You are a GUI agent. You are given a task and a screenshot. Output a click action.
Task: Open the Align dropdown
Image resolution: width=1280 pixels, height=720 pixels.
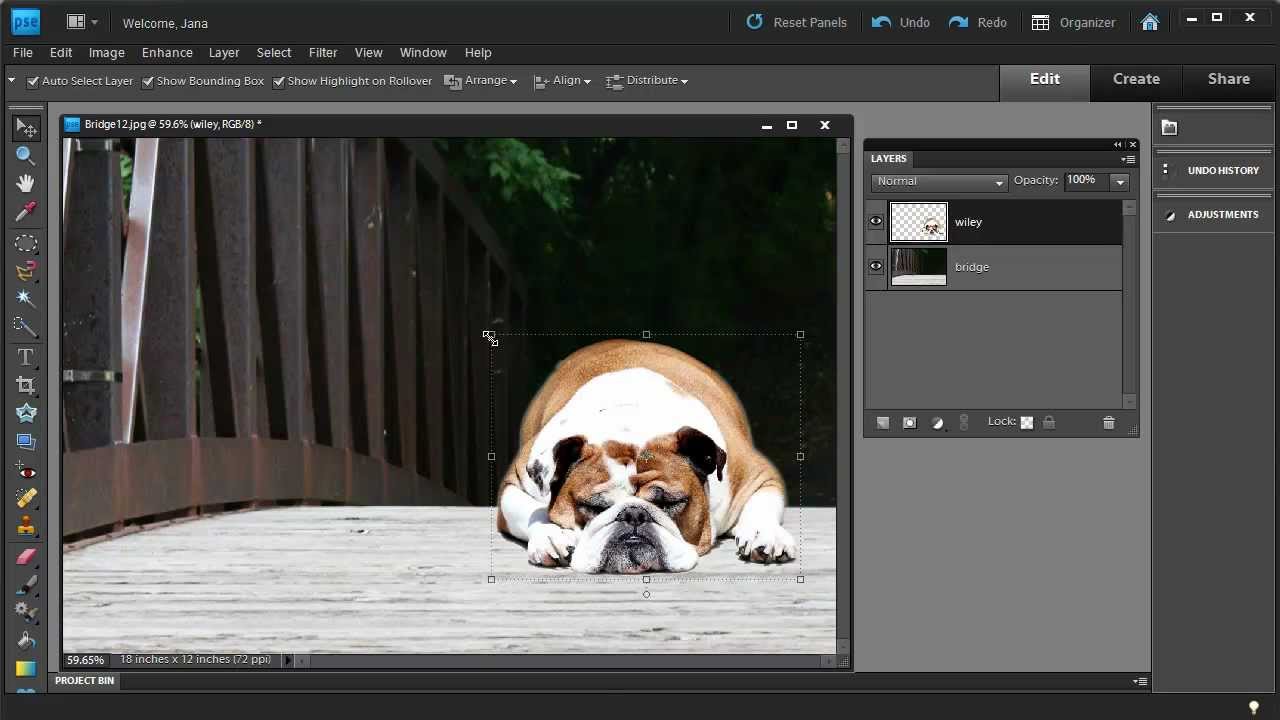pos(562,81)
